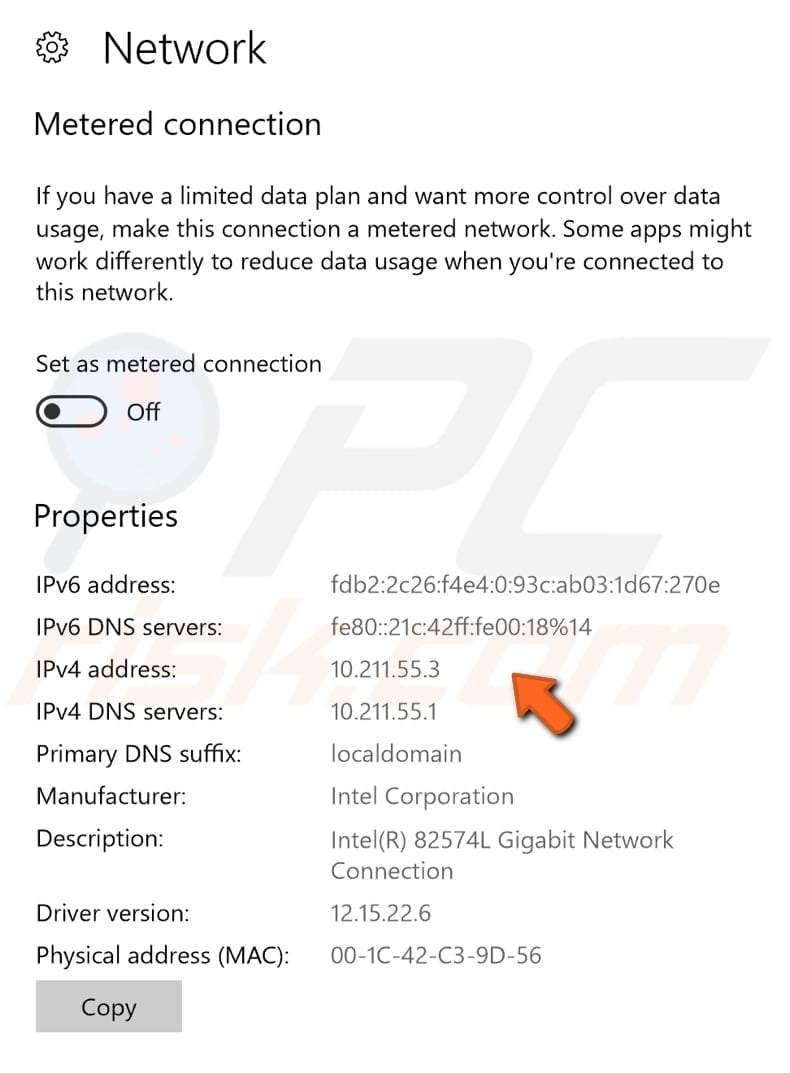Click the Metered connection section heading
The height and width of the screenshot is (1073, 790).
[178, 124]
